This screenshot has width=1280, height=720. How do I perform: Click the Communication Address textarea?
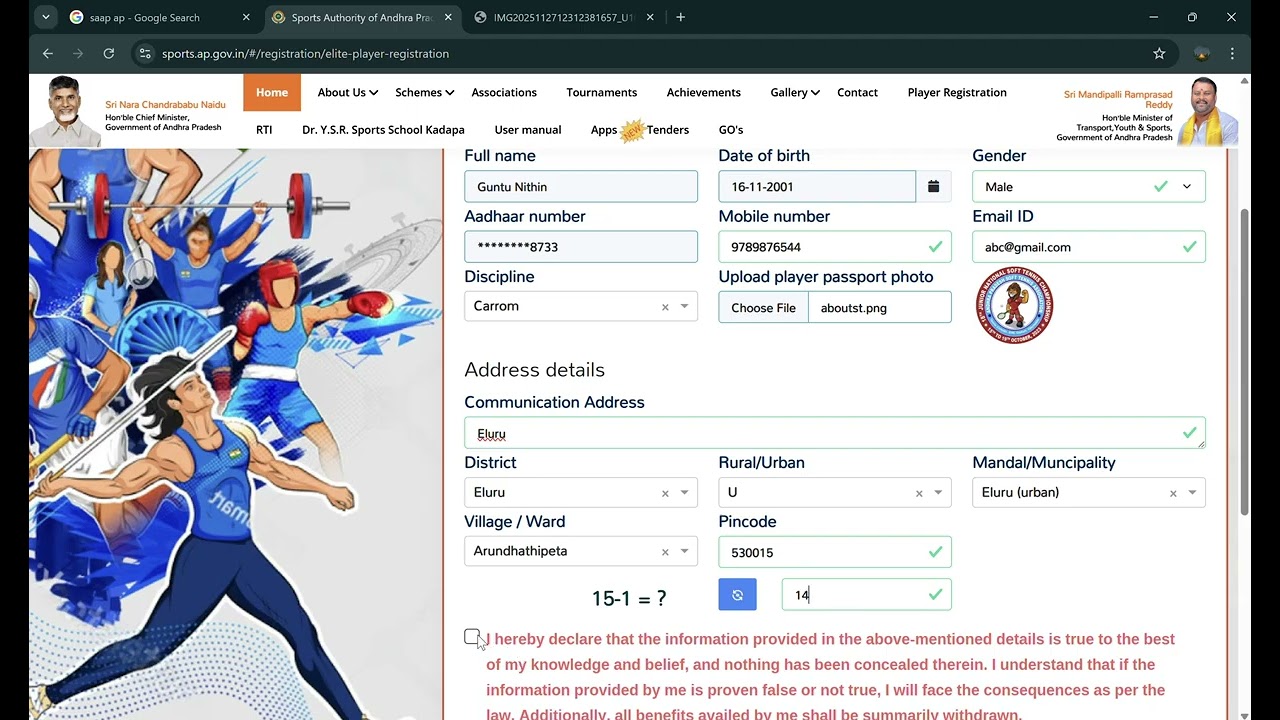(835, 433)
